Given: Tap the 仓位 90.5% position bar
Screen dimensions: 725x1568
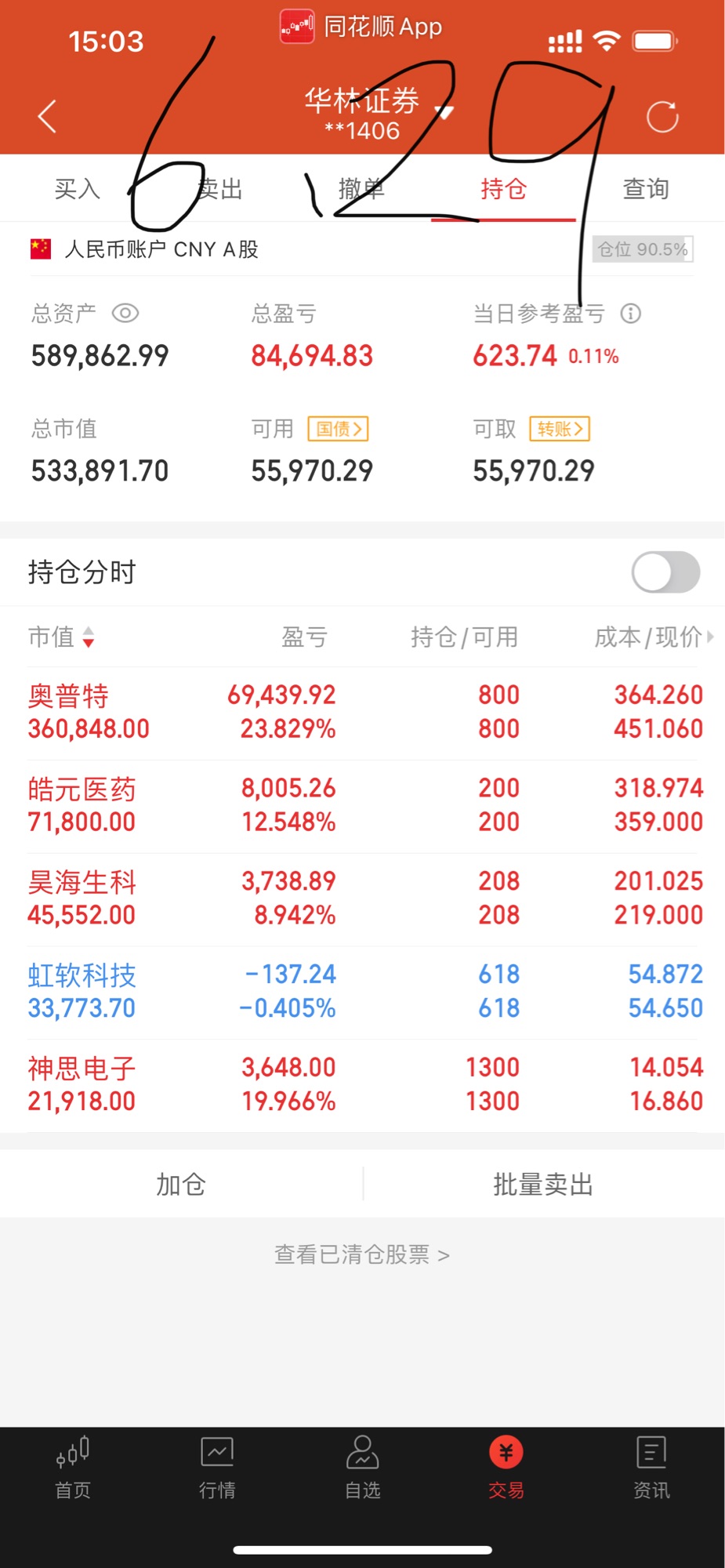Looking at the screenshot, I should click(x=643, y=249).
